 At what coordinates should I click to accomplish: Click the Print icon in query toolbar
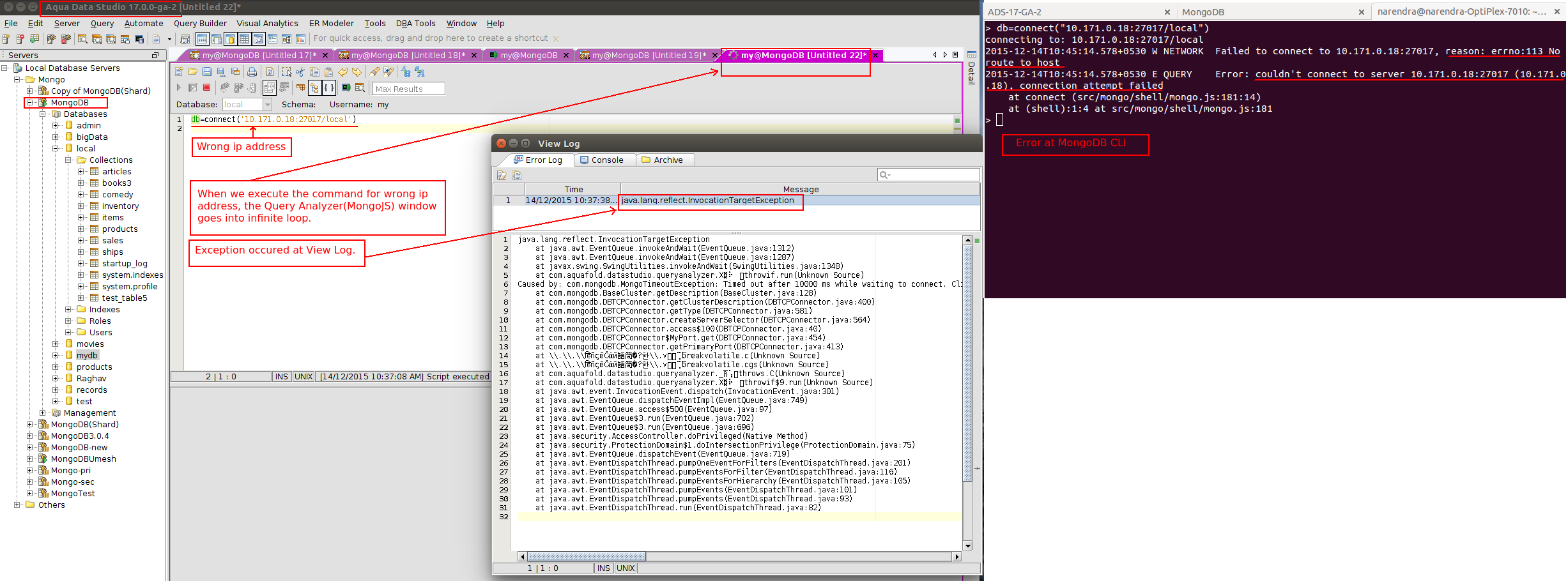tap(252, 72)
